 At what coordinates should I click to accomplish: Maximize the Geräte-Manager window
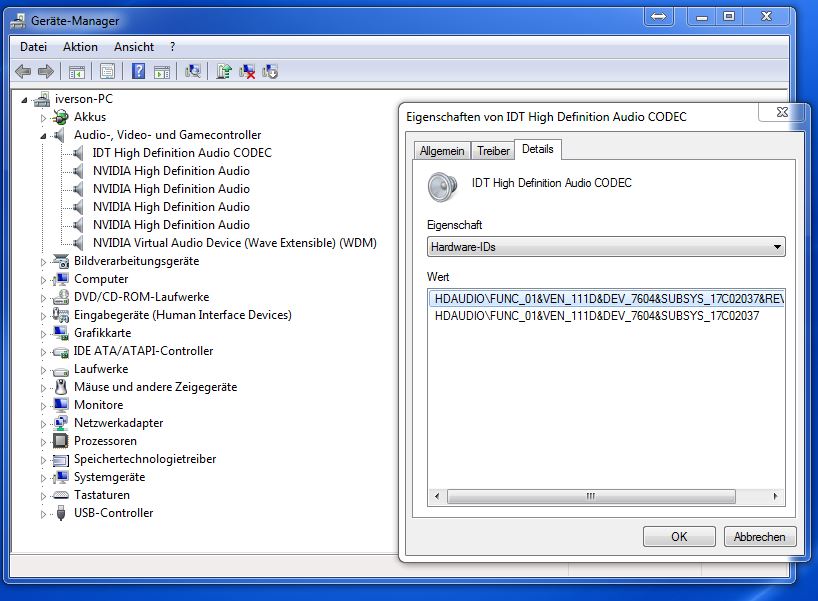point(729,17)
